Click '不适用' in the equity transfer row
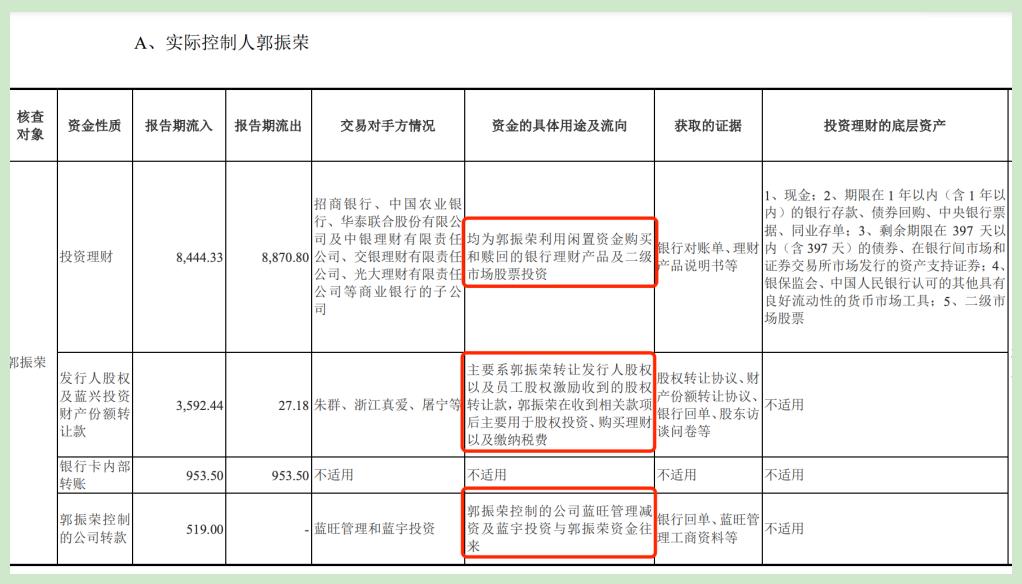Image resolution: width=1022 pixels, height=584 pixels. pos(784,405)
